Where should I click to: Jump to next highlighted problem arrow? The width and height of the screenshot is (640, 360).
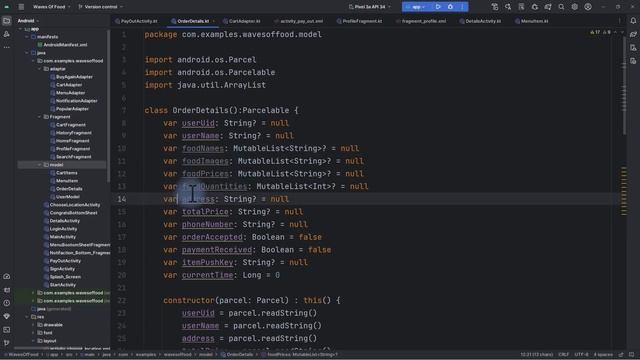(622, 32)
